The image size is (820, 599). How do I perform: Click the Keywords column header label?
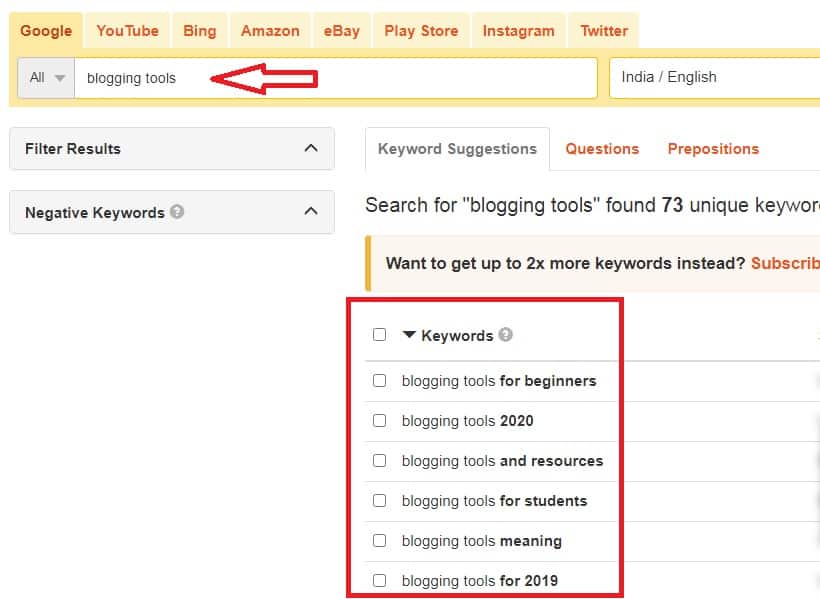(x=457, y=335)
